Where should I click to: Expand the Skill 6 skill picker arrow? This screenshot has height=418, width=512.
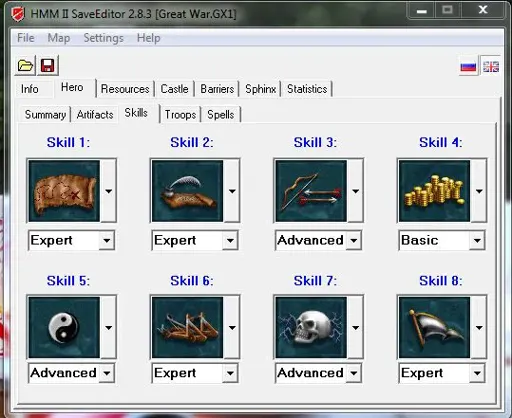[232, 327]
